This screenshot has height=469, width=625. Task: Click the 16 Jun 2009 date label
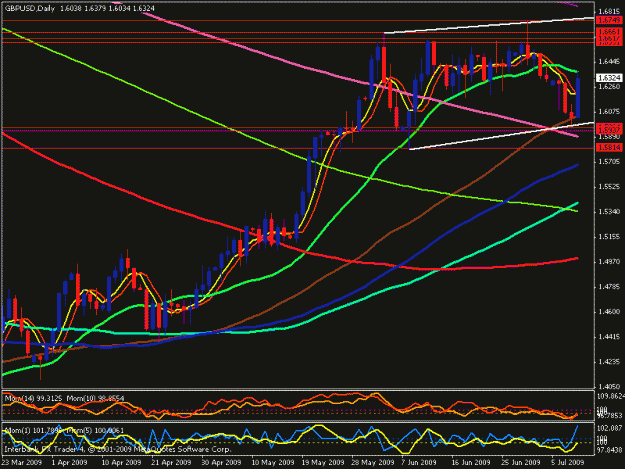pos(471,462)
